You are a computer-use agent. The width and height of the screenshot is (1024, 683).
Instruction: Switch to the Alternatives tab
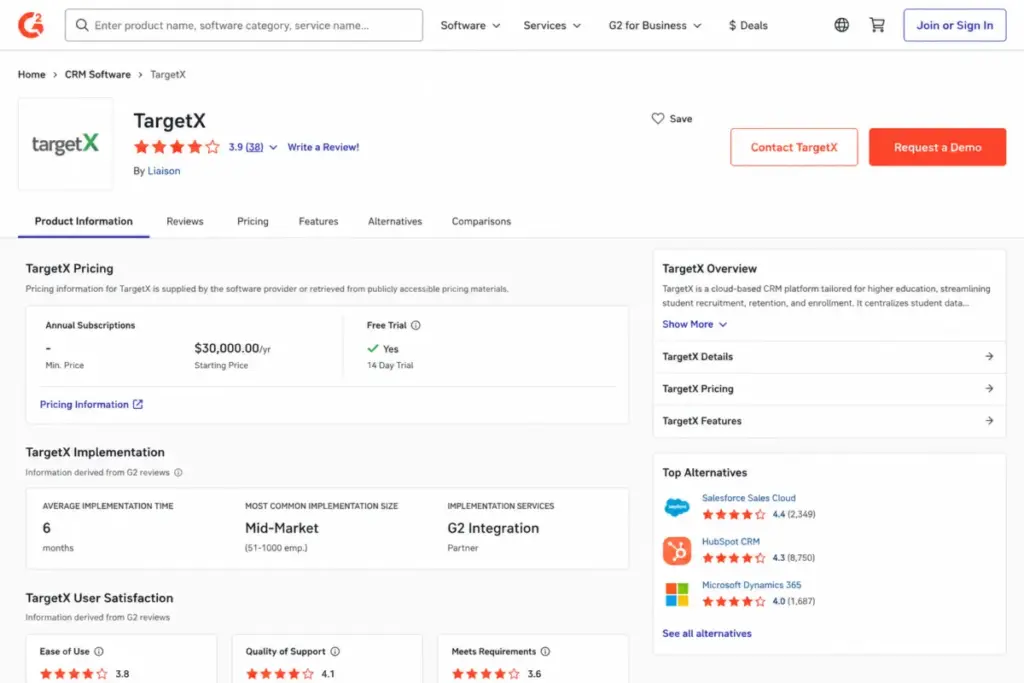(395, 221)
